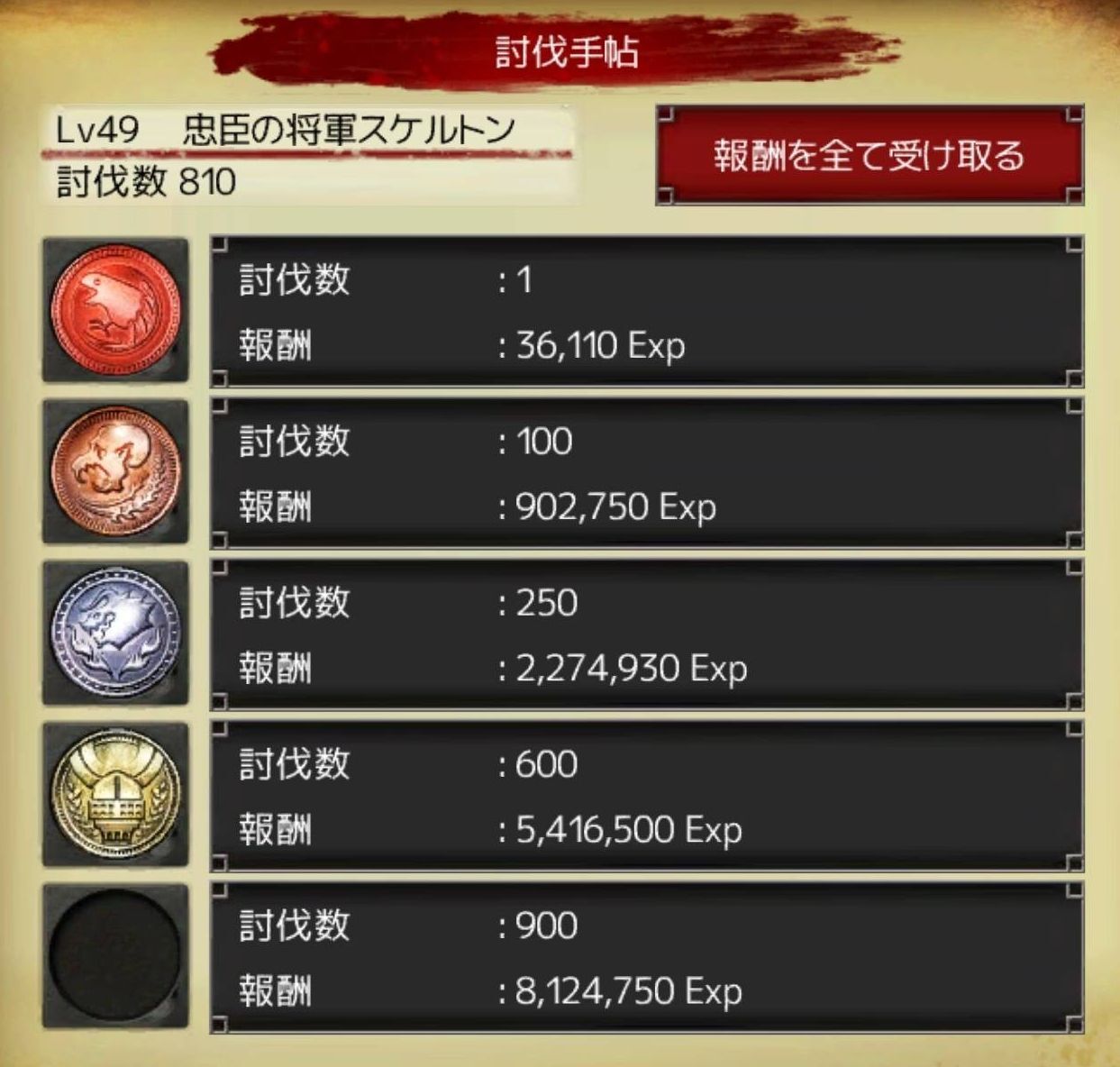Click the empty dark medal slot
Image resolution: width=1120 pixels, height=1067 pixels.
click(115, 956)
